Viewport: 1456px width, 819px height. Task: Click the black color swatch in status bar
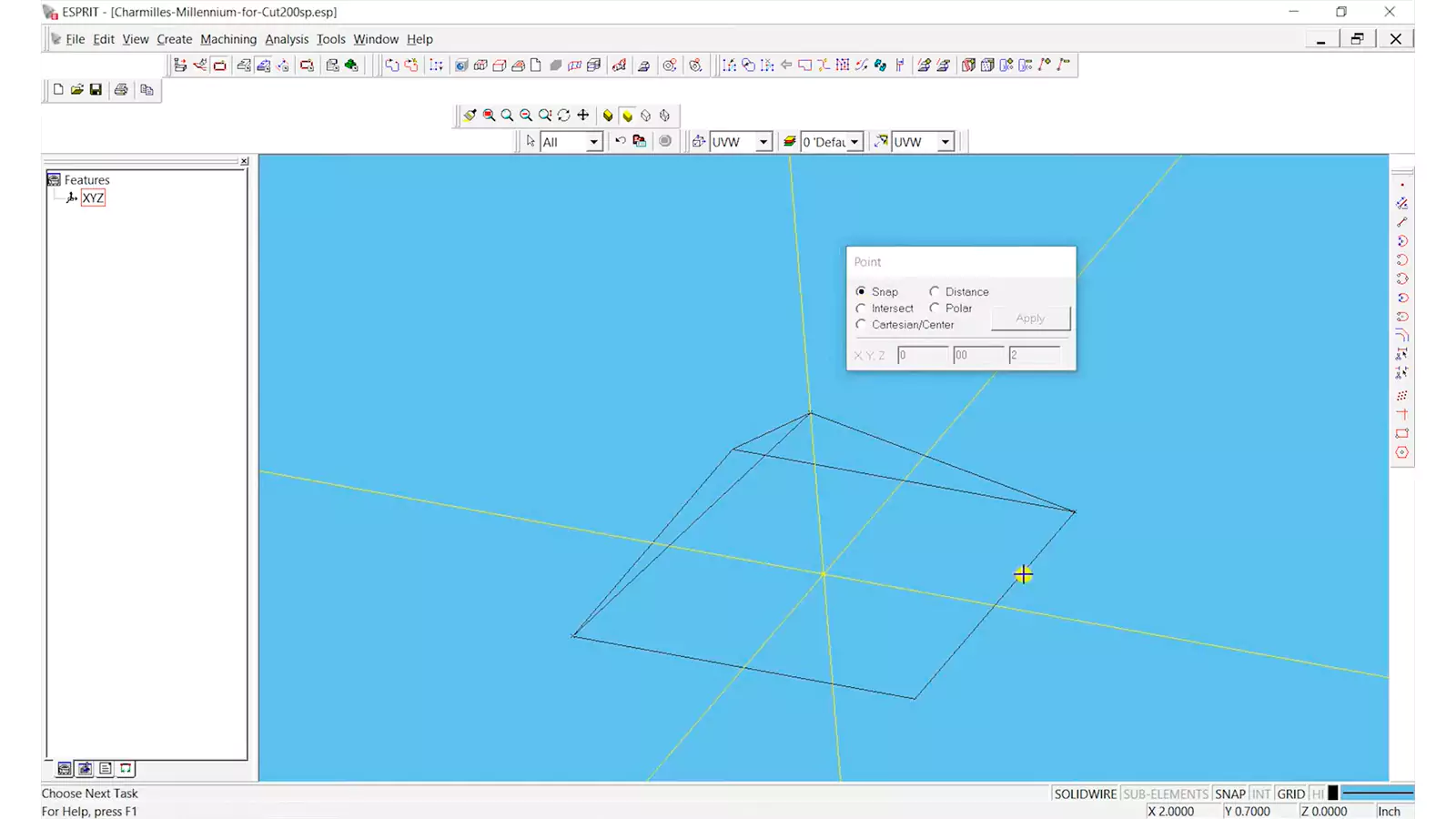click(1333, 794)
